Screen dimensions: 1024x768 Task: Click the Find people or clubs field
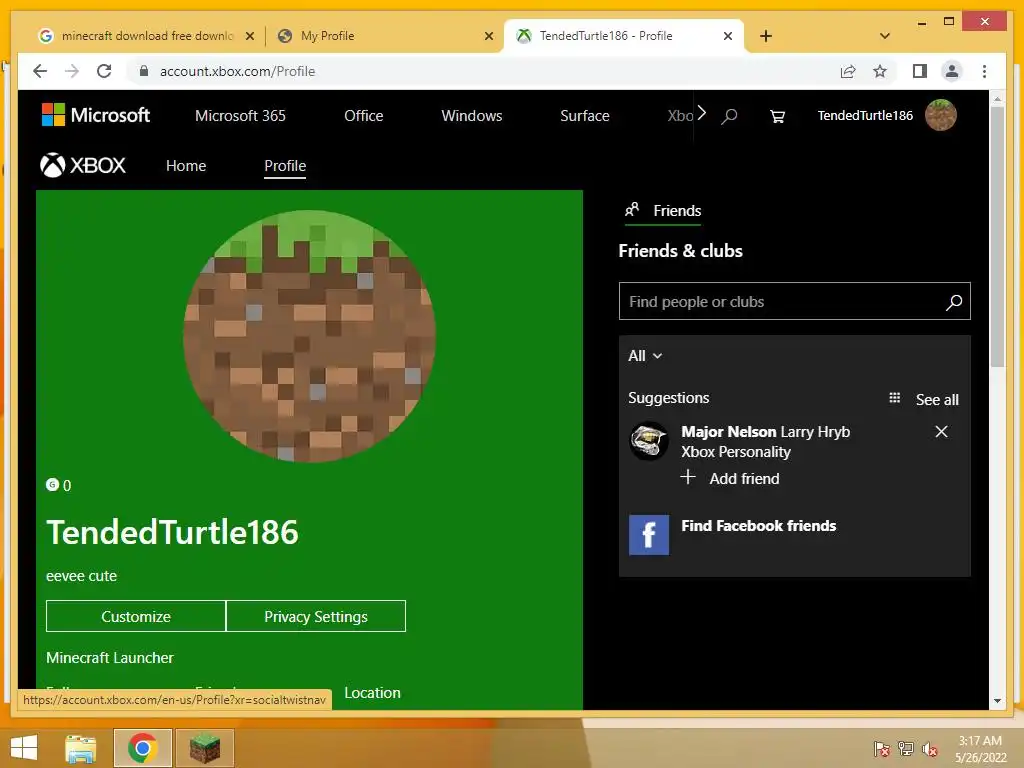pos(794,301)
